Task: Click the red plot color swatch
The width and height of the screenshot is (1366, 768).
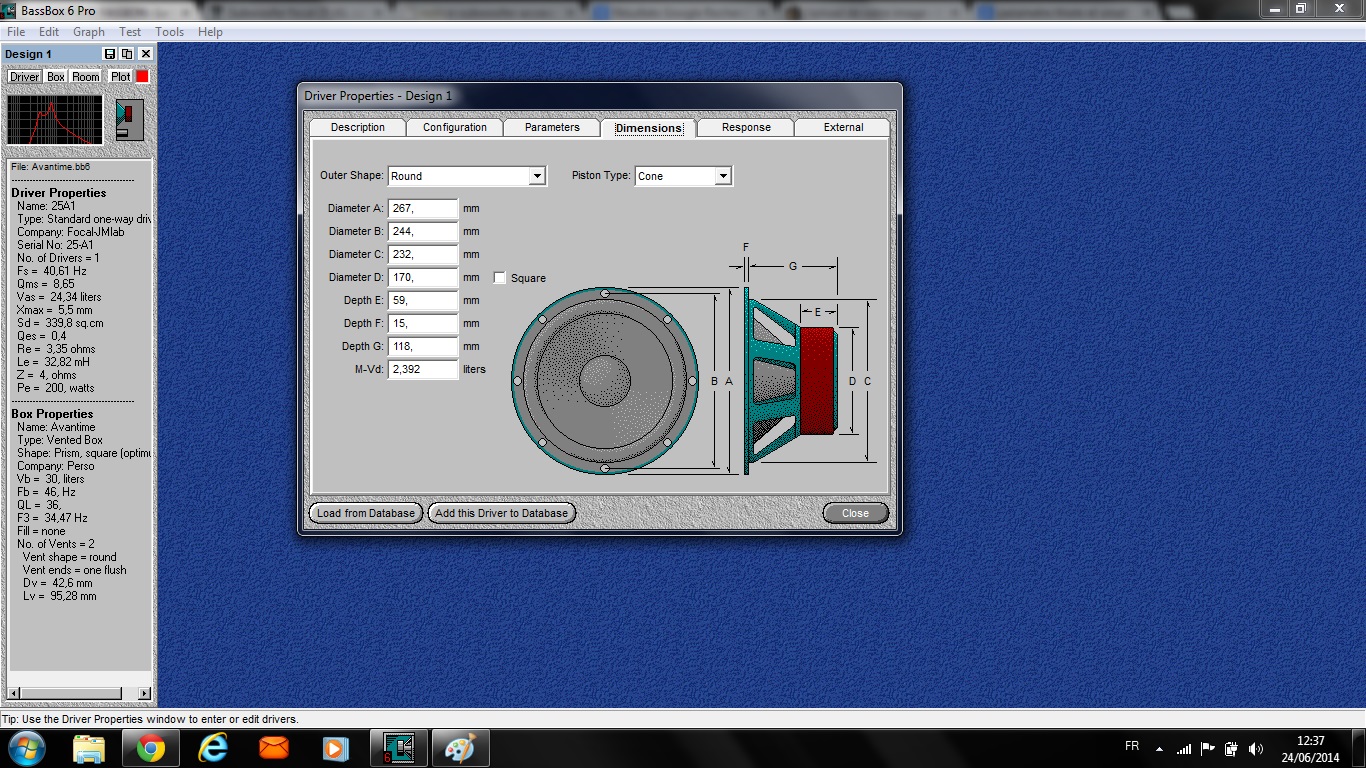Action: 142,77
